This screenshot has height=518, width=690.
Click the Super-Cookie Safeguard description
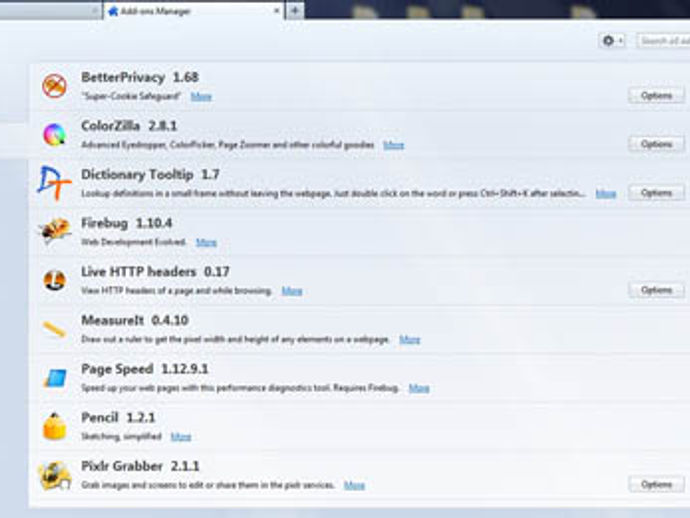131,96
